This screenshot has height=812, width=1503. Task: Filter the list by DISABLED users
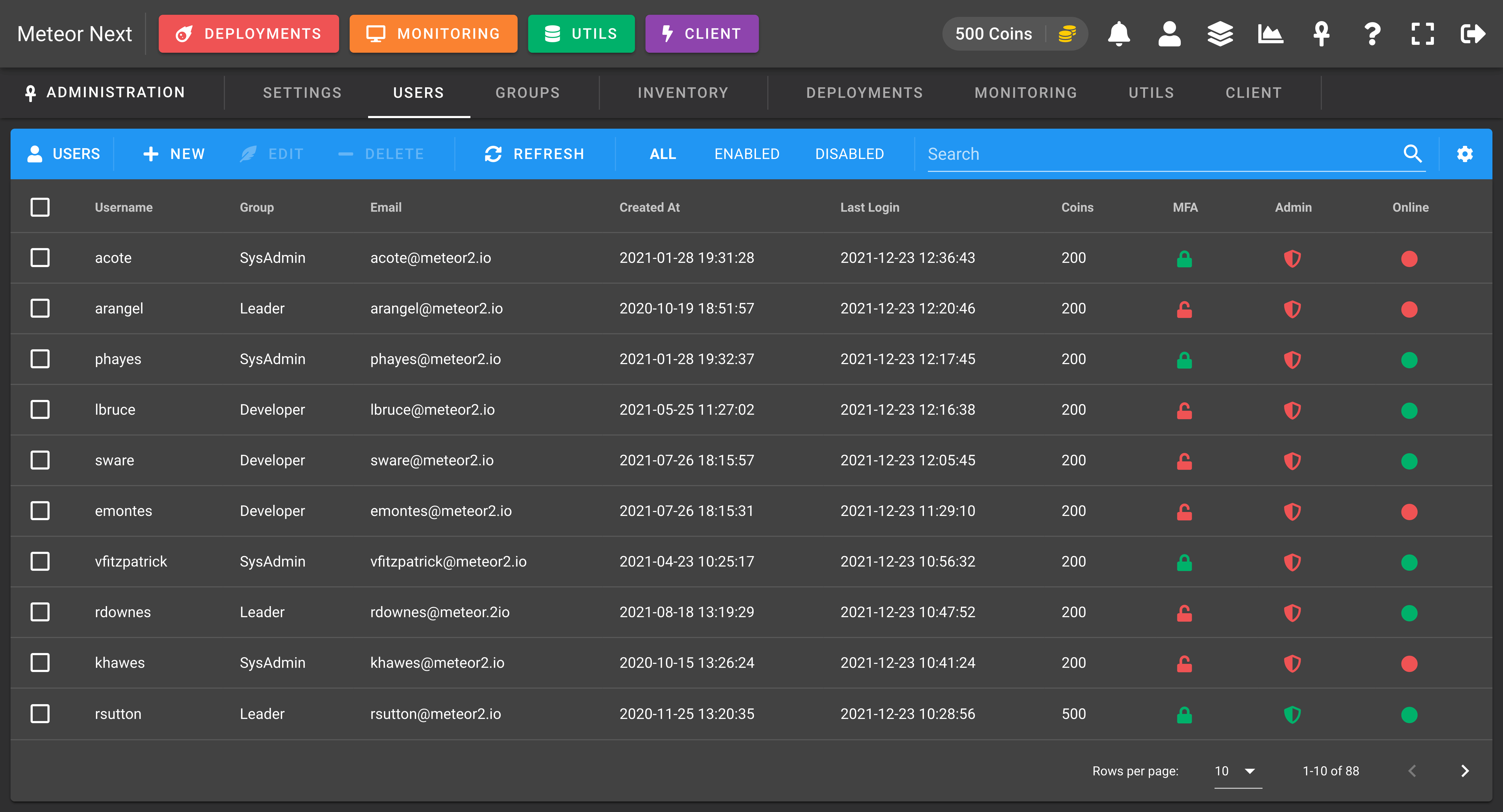pos(849,154)
